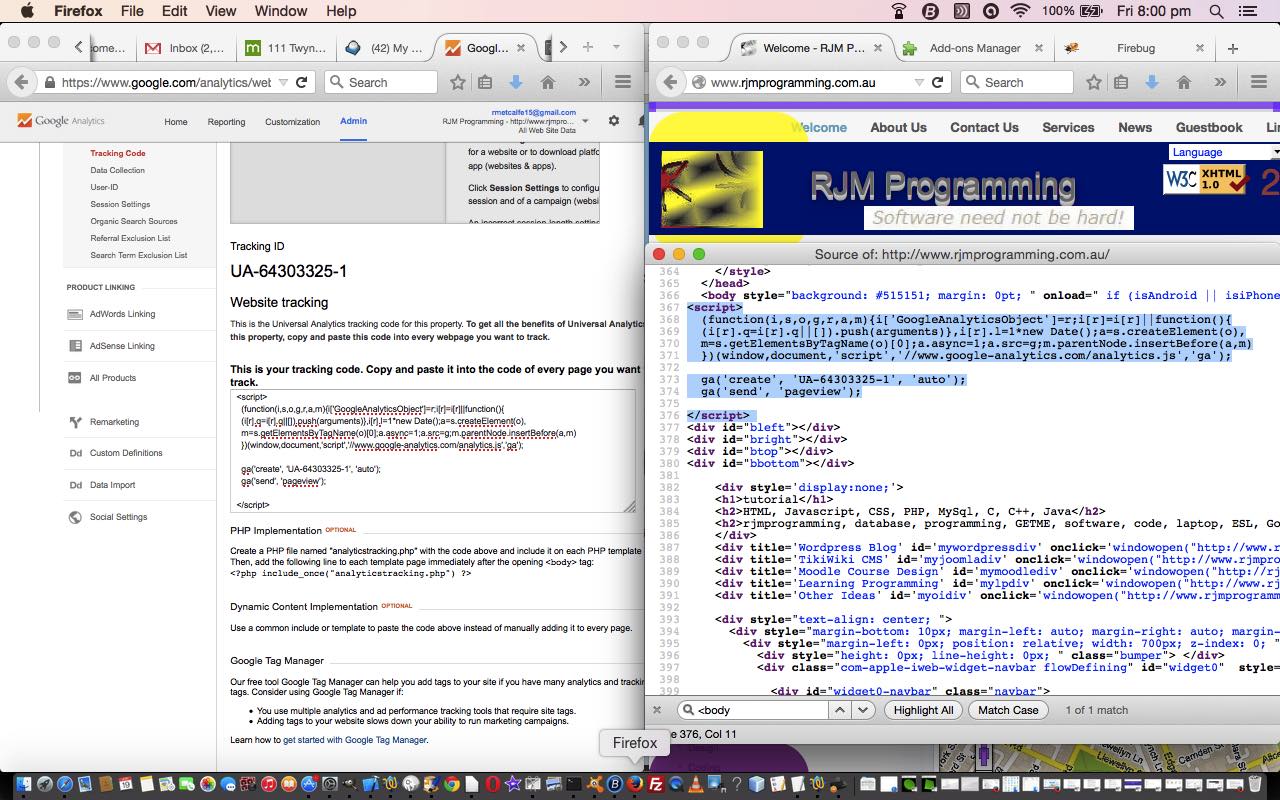This screenshot has width=1280, height=800.
Task: Close the Add-ons Manager tab
Action: point(1038,48)
